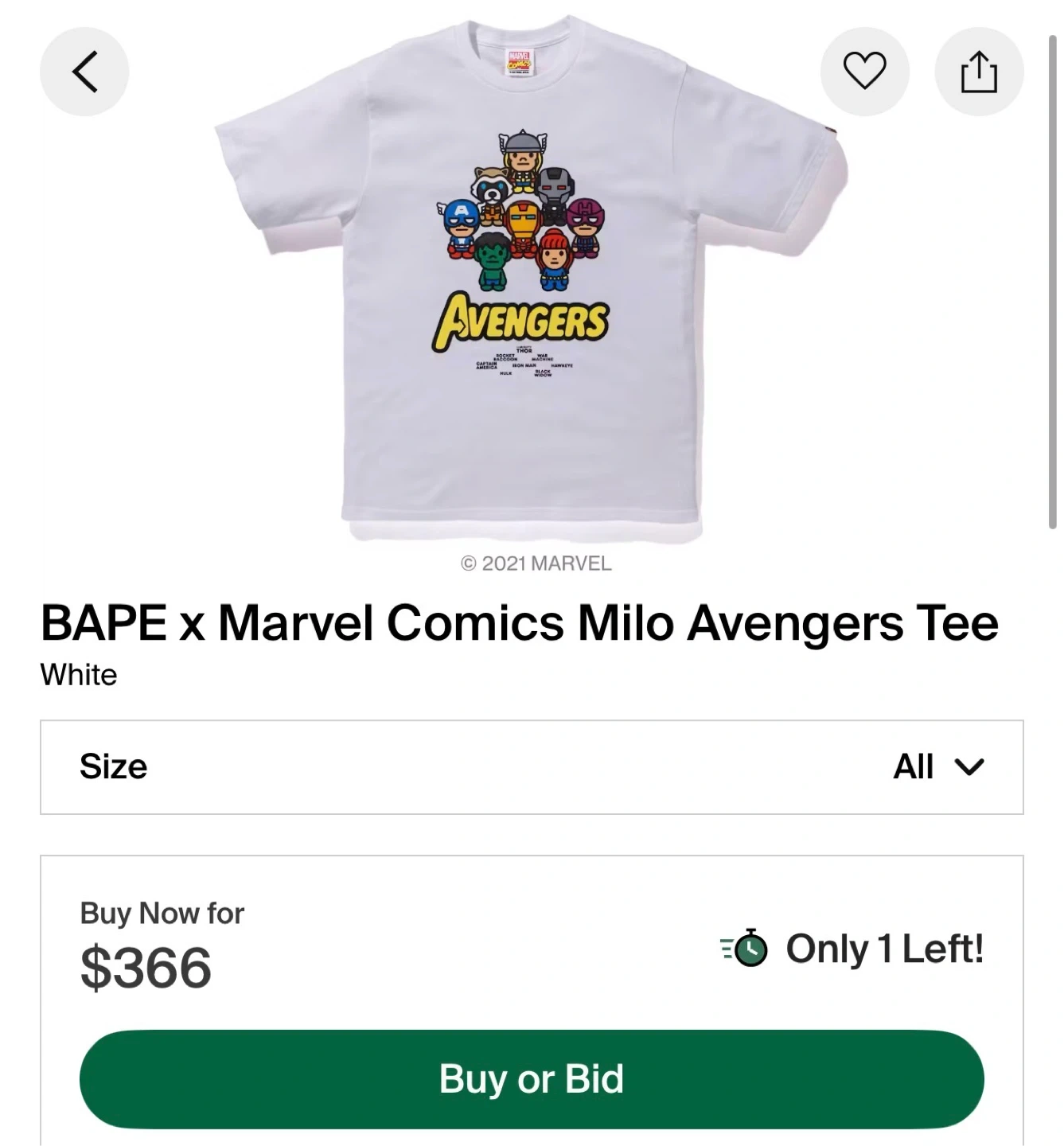The height and width of the screenshot is (1146, 1064).
Task: Click the White colorway label
Action: coord(79,675)
